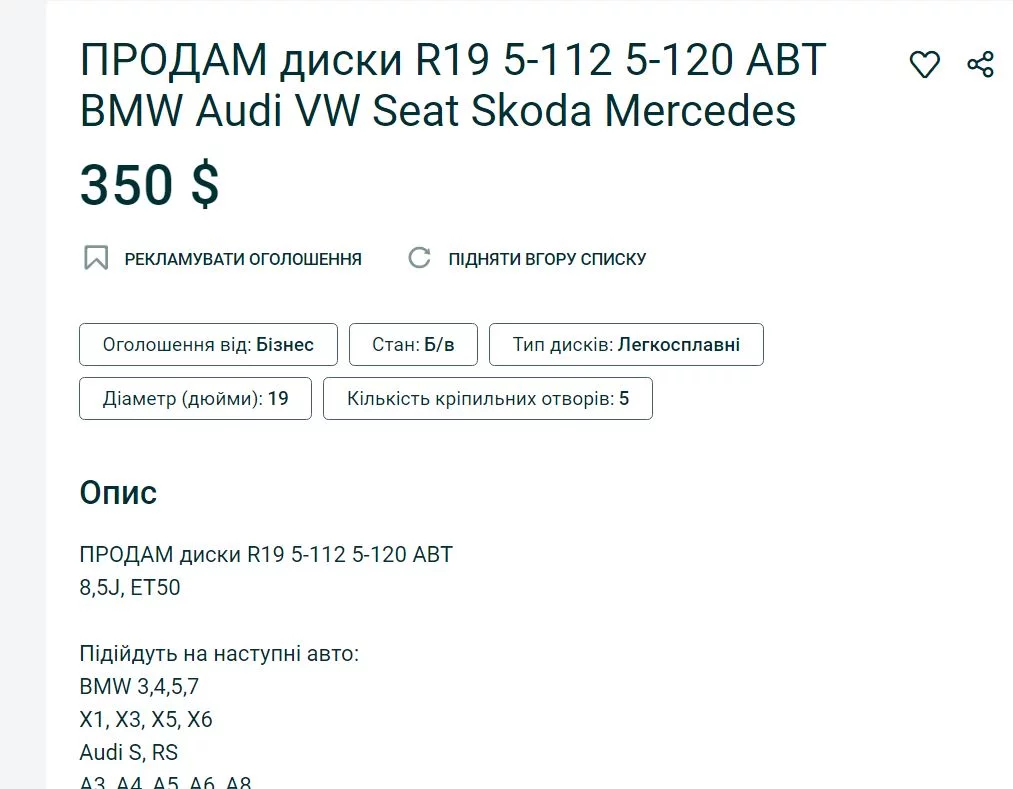1013x789 pixels.
Task: Open the РЕКЛАМУВАТИ ОГОЛОШЕННЯ link
Action: [x=243, y=259]
